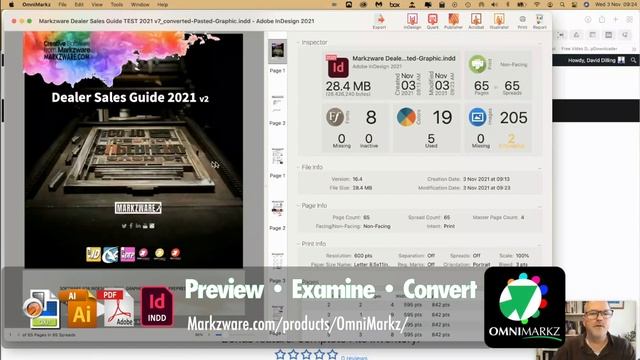The image size is (640, 360).
Task: Click the Colors pie icon in Inspector
Action: coord(406,117)
